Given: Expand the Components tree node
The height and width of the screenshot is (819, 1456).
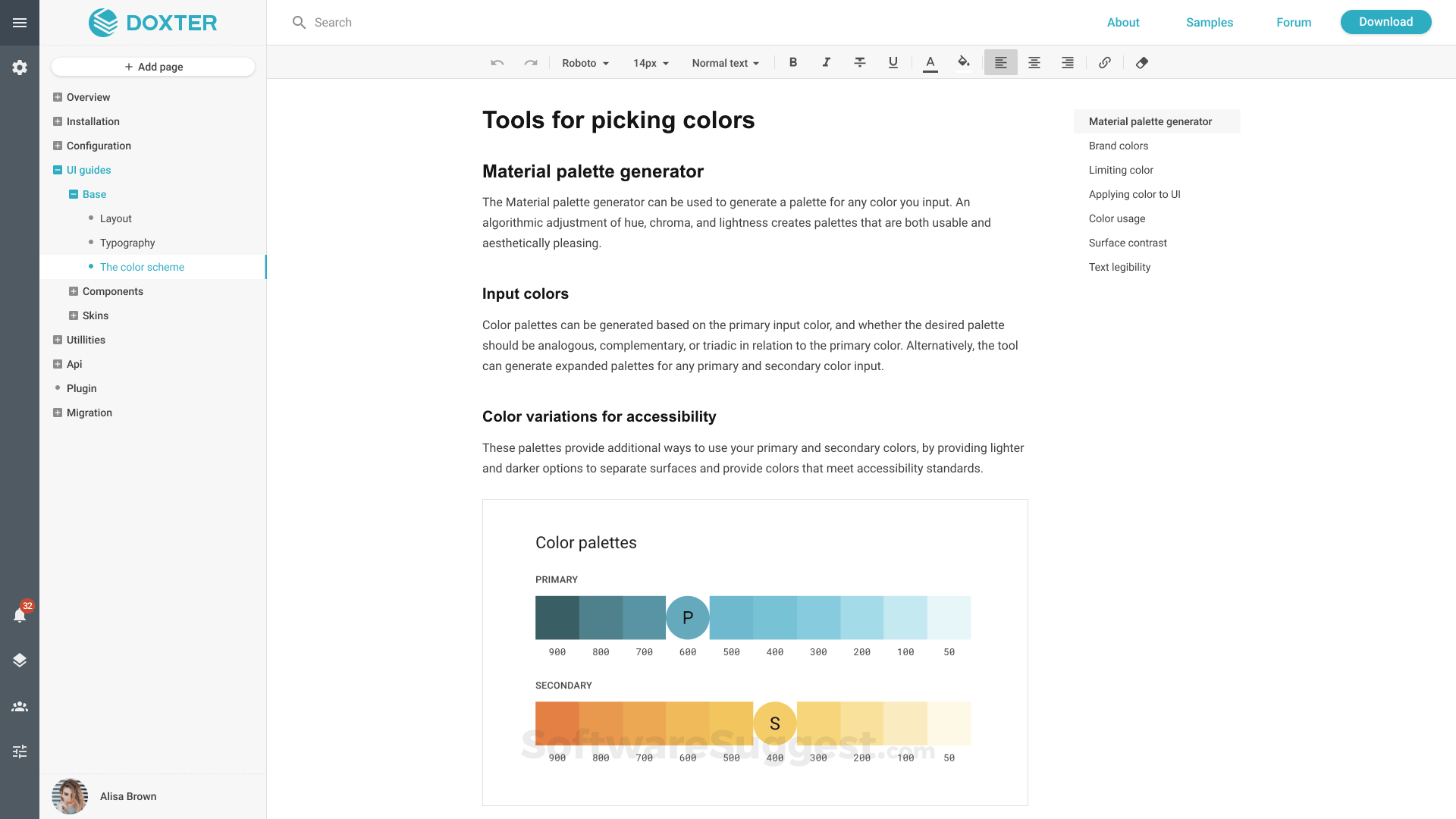Looking at the screenshot, I should (74, 291).
